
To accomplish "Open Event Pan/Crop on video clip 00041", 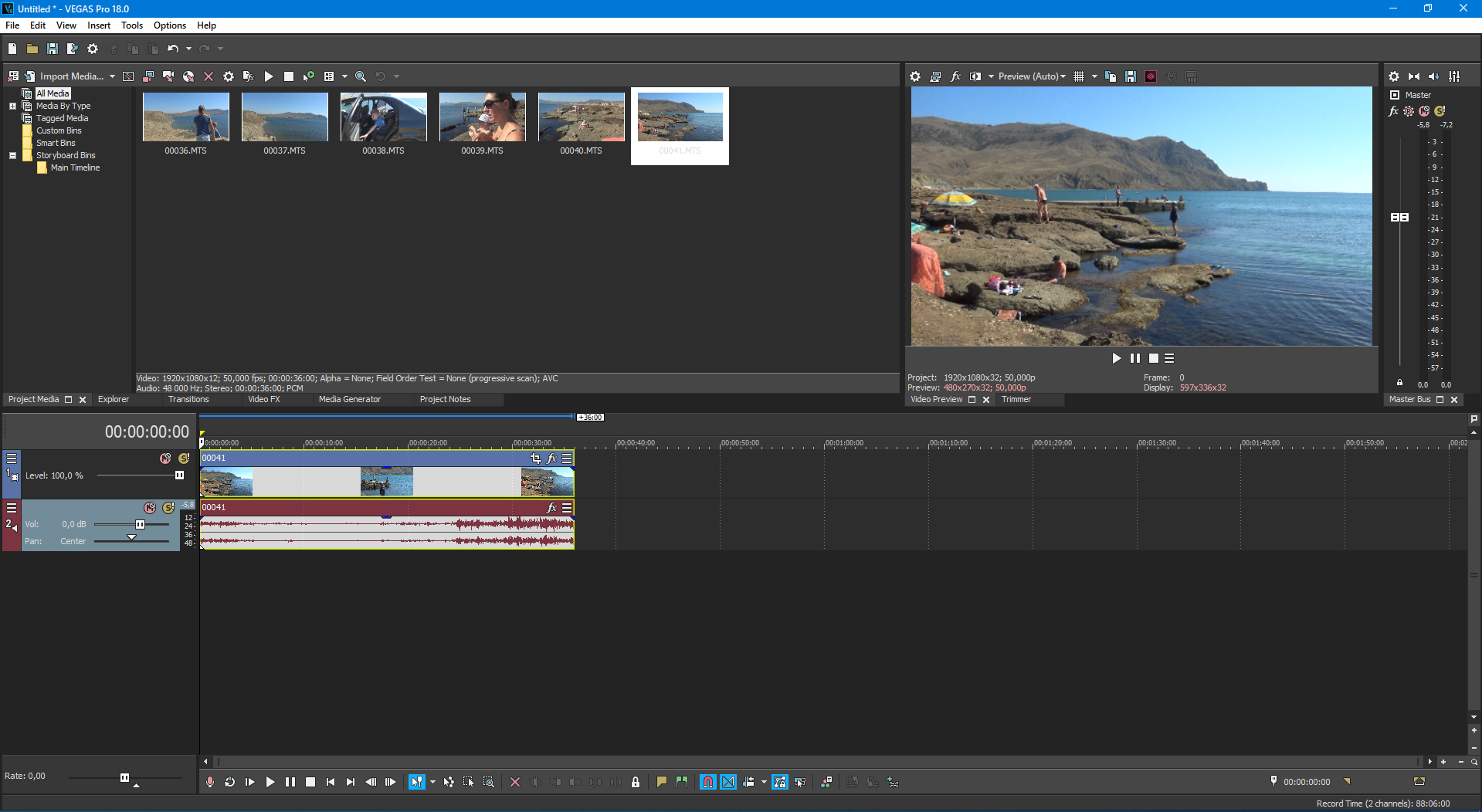I will click(x=535, y=458).
